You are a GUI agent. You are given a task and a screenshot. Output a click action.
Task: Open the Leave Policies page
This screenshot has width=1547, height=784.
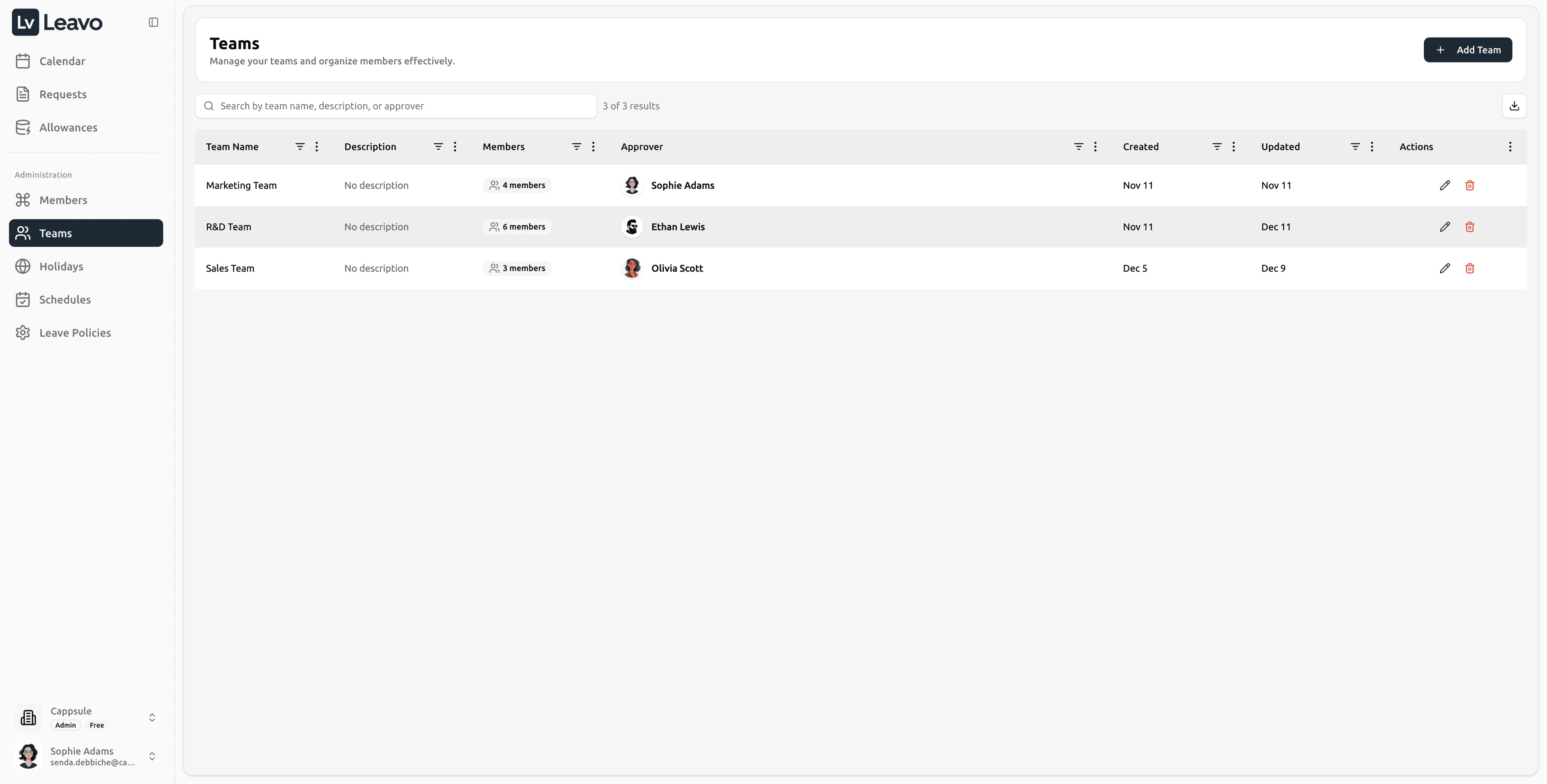pyautogui.click(x=75, y=333)
